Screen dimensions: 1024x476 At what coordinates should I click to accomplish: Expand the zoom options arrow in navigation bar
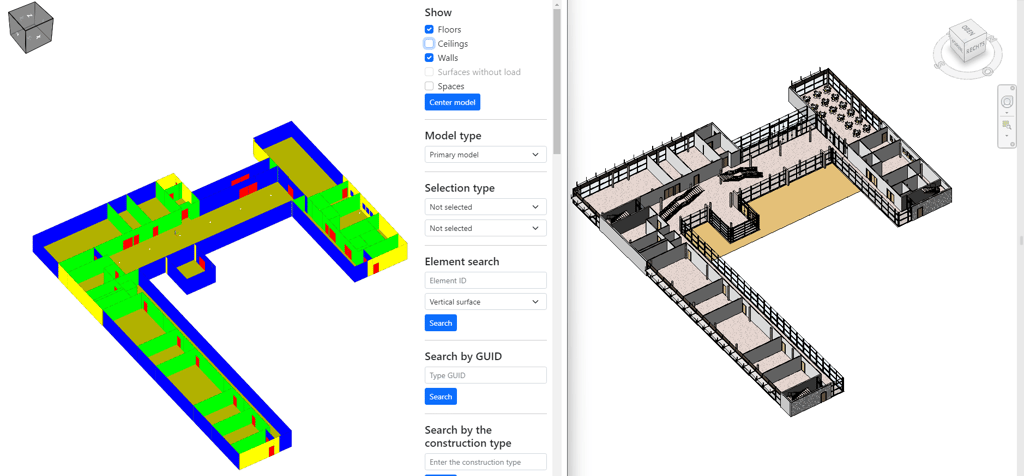click(x=1007, y=135)
